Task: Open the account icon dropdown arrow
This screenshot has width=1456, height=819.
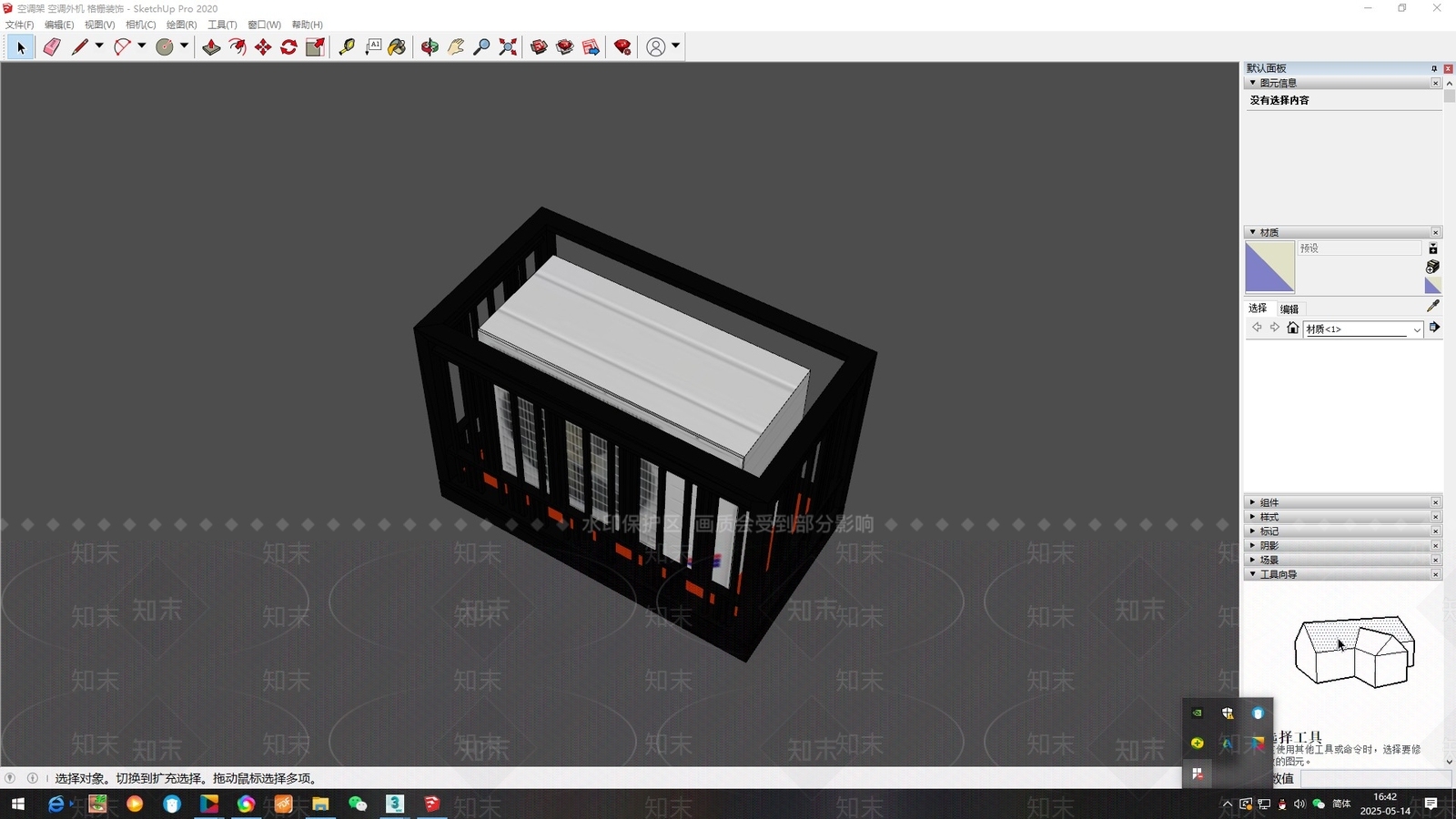Action: (x=675, y=45)
